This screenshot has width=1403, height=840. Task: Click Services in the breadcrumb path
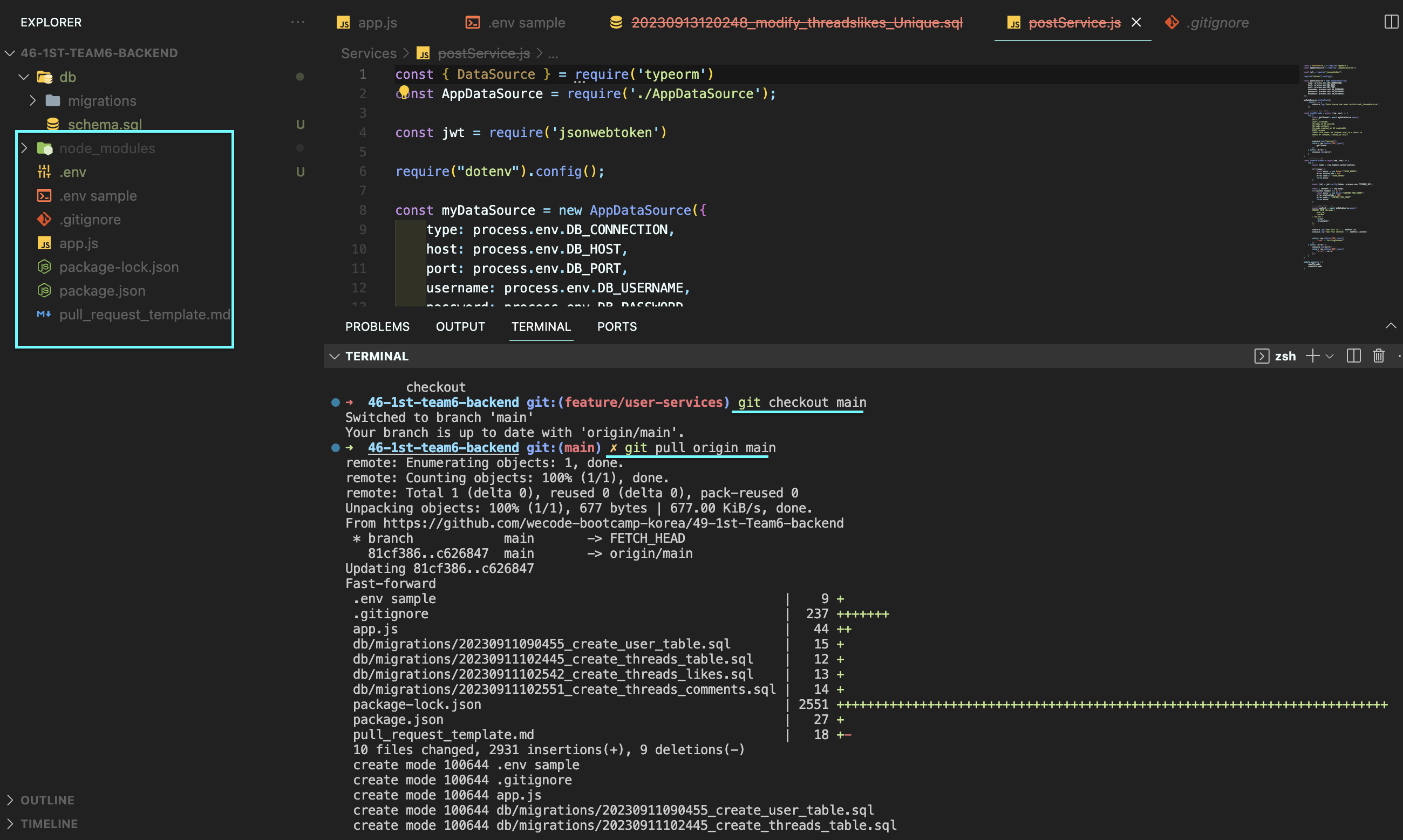click(369, 53)
